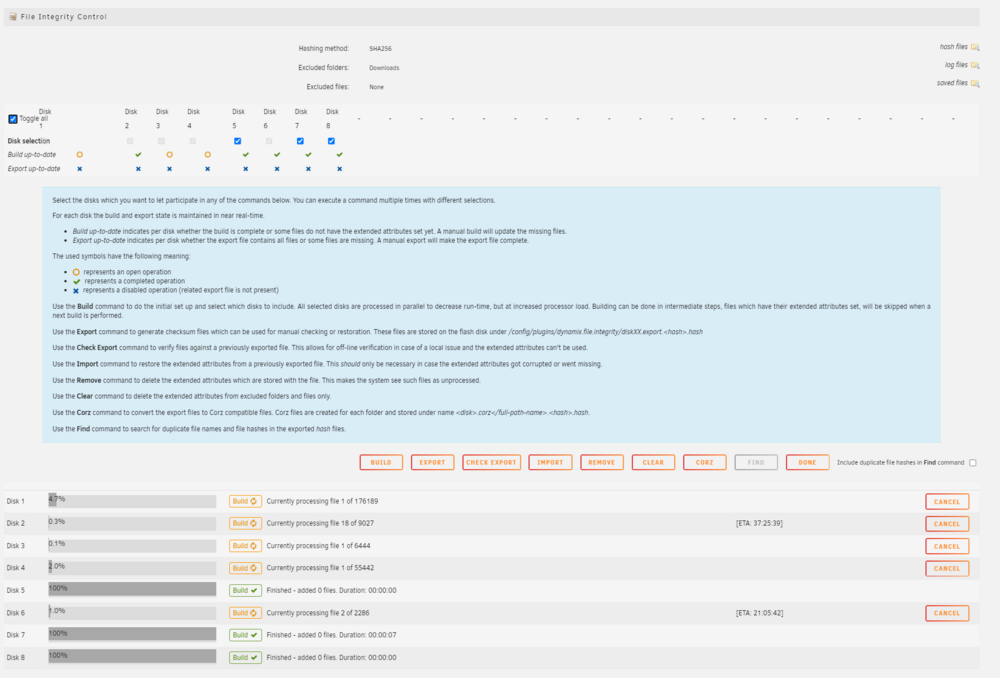Toggle Disk 6 selection checkbox
1000x678 pixels.
(x=268, y=141)
